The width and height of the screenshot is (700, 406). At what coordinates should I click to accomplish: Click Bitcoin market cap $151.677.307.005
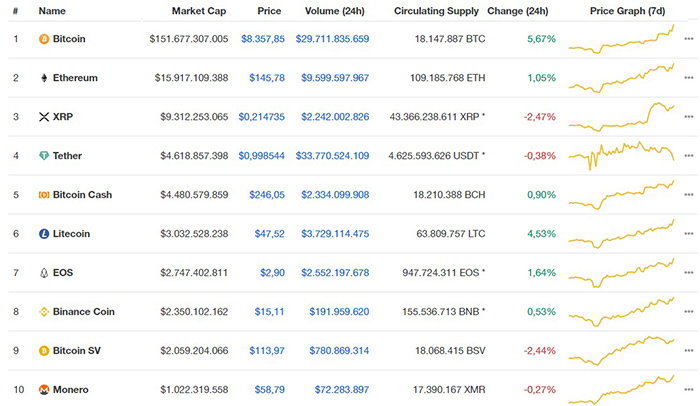[188, 39]
